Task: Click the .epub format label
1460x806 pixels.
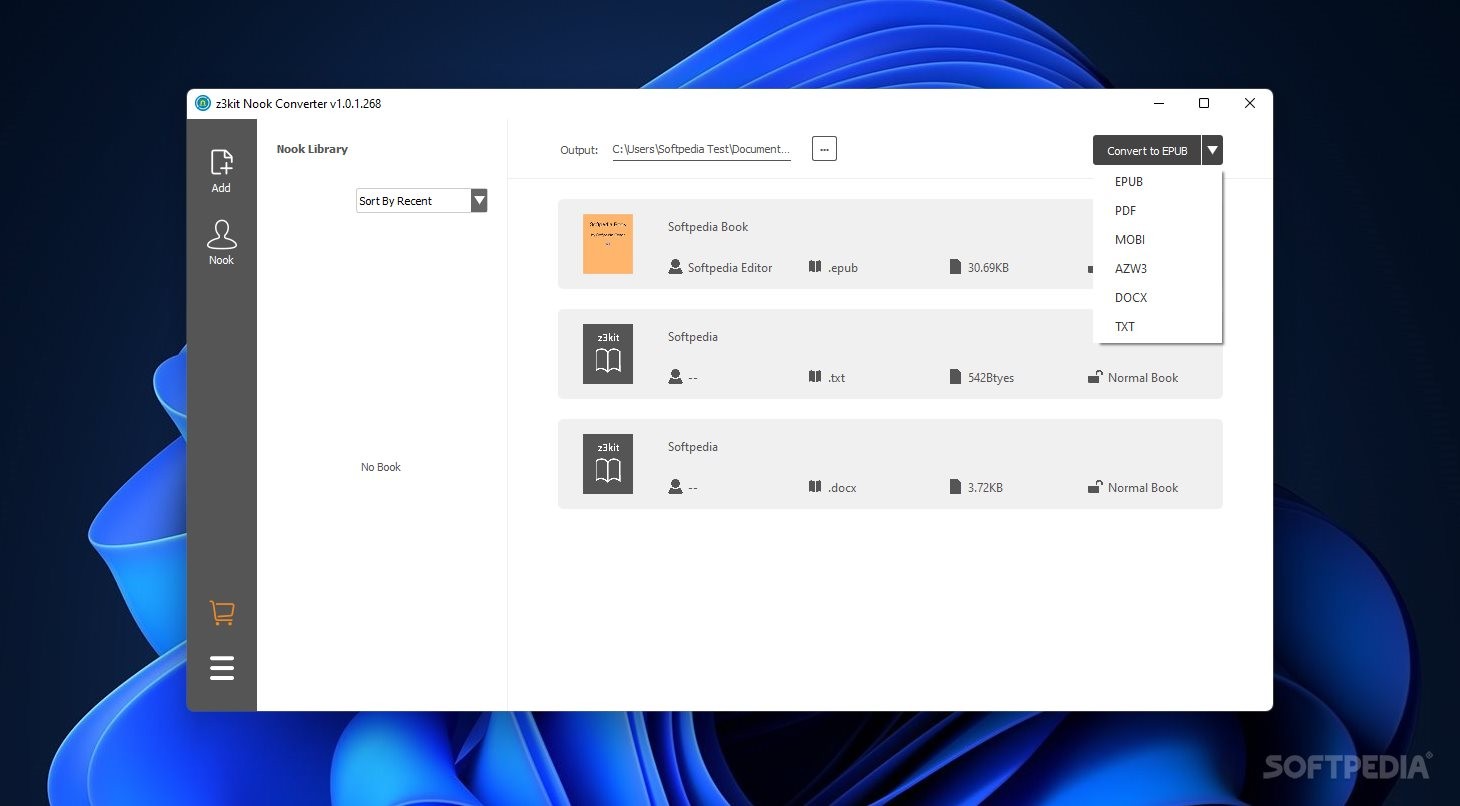Action: 843,268
